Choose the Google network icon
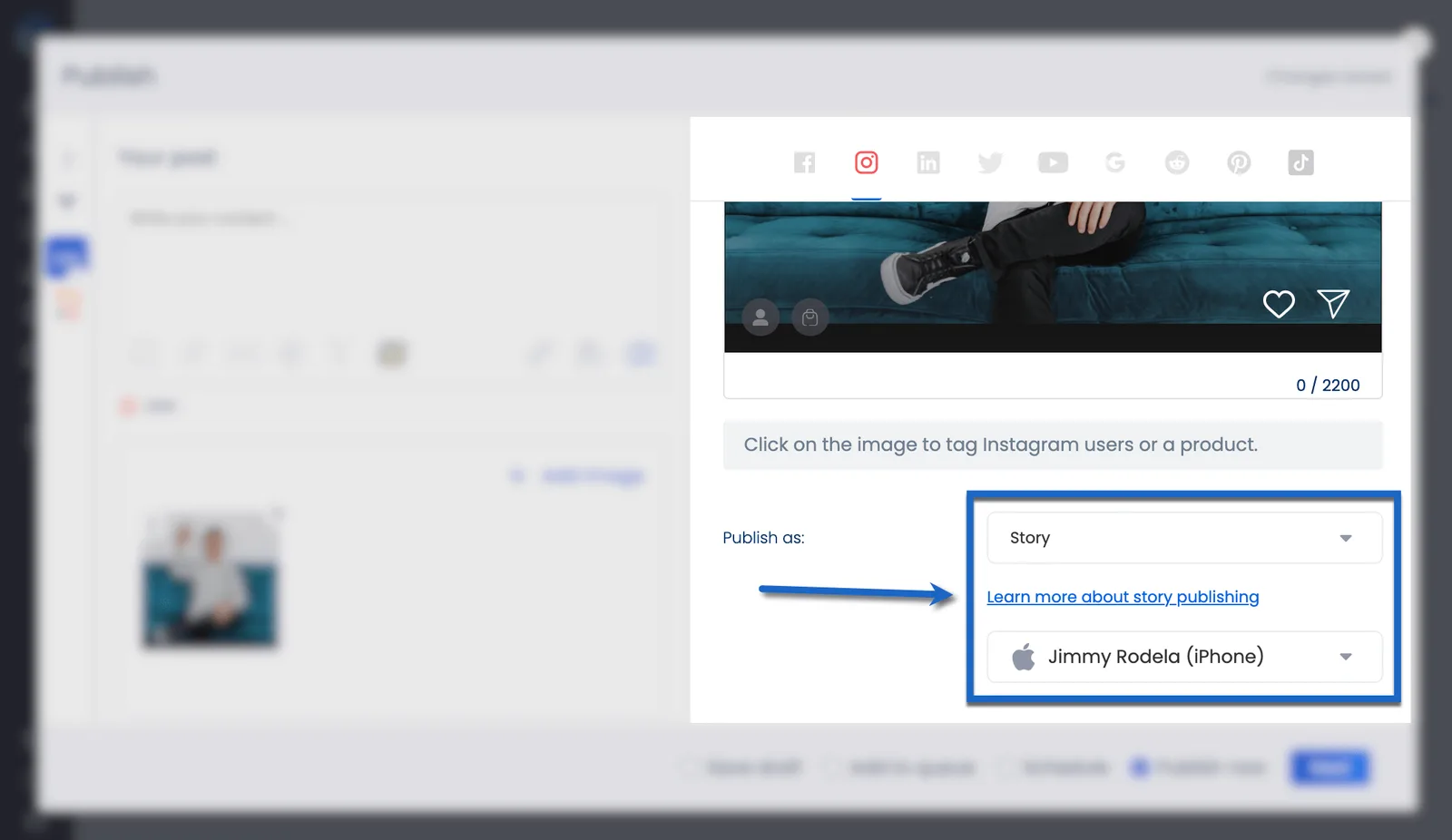1452x840 pixels. click(1114, 162)
